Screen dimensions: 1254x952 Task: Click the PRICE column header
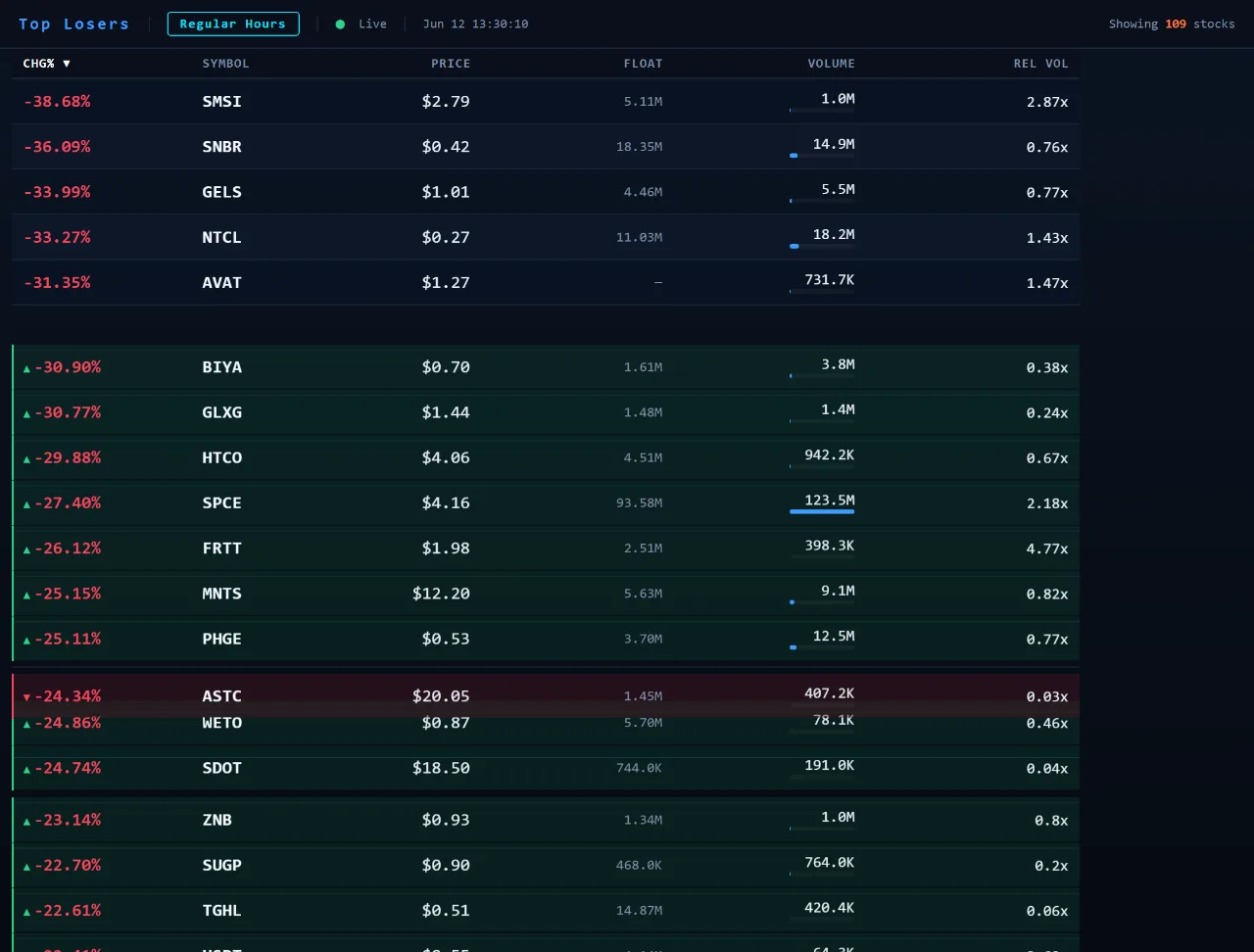tap(451, 64)
